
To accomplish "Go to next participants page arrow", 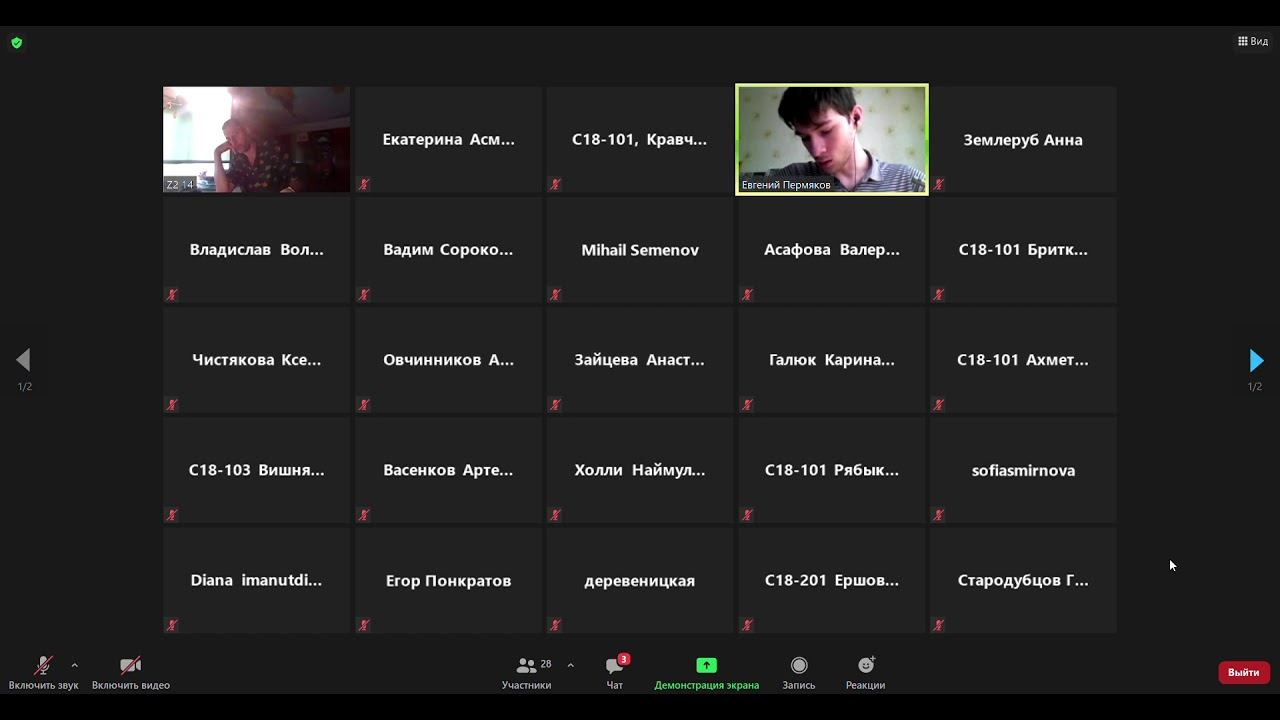I will point(1256,360).
